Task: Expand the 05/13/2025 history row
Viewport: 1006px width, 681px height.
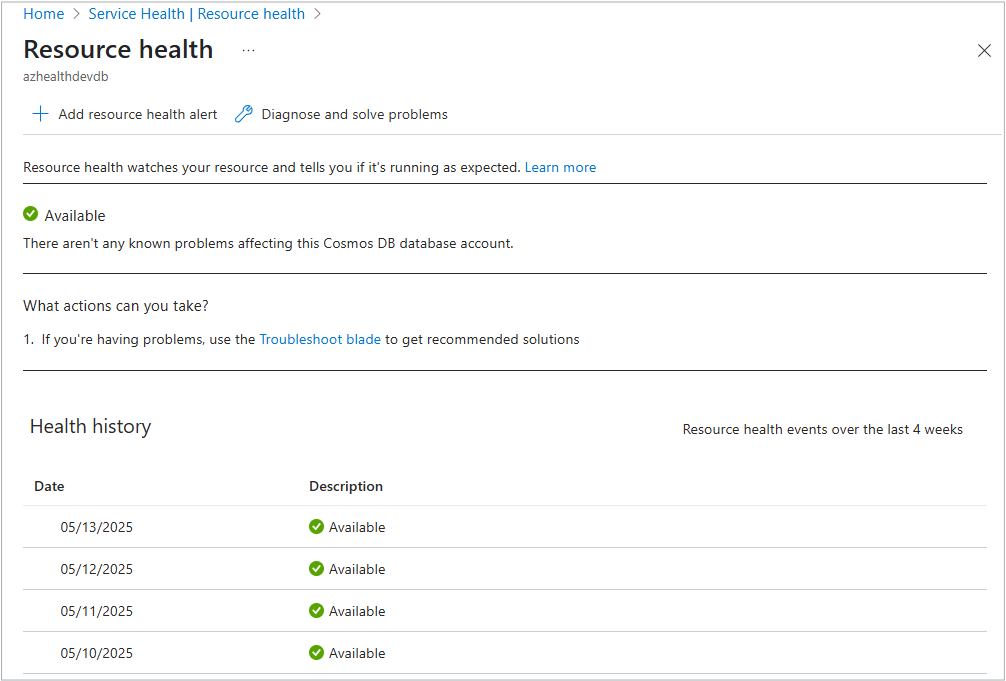Action: pos(96,527)
